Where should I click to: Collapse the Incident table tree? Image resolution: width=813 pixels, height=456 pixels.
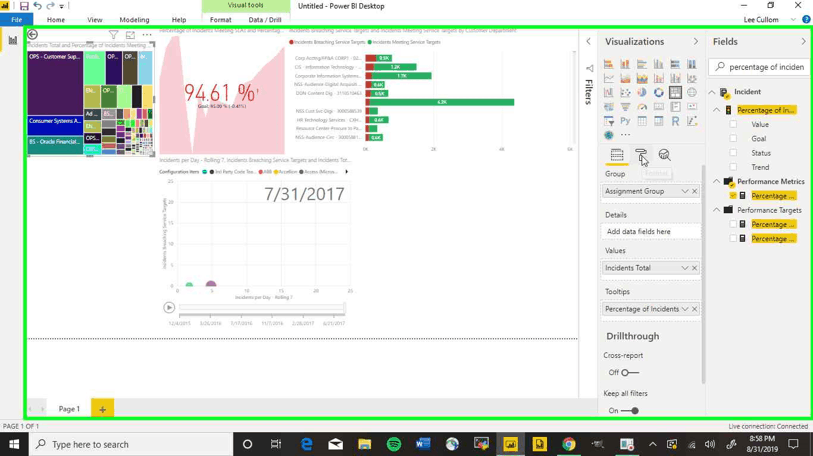[713, 92]
